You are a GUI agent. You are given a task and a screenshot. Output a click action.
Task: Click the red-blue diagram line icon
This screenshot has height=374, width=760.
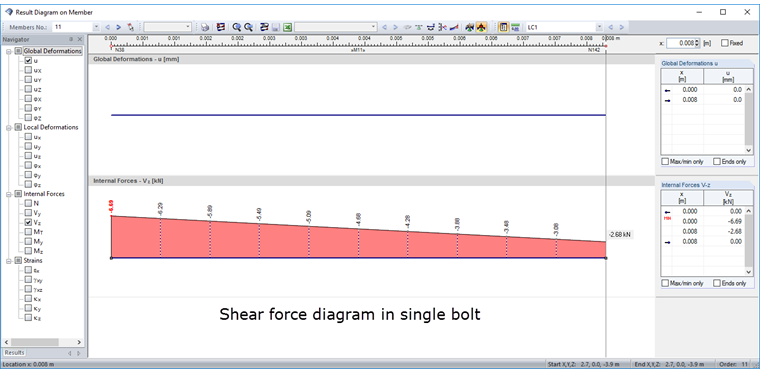click(x=454, y=27)
